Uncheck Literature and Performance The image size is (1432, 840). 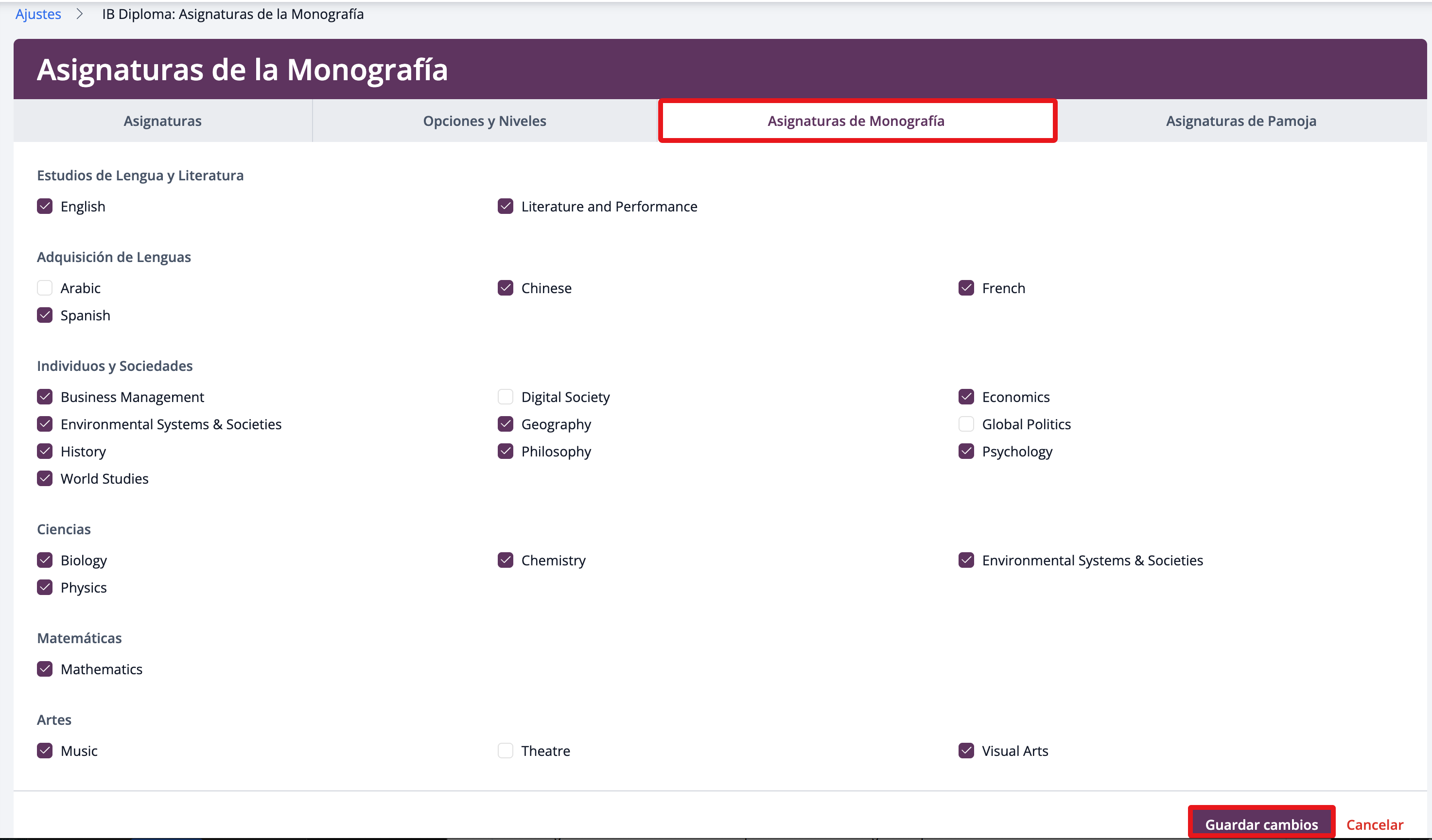(505, 206)
